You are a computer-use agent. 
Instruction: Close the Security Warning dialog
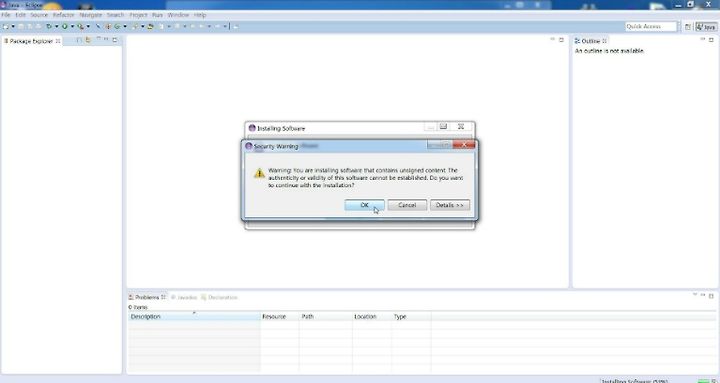click(x=464, y=145)
